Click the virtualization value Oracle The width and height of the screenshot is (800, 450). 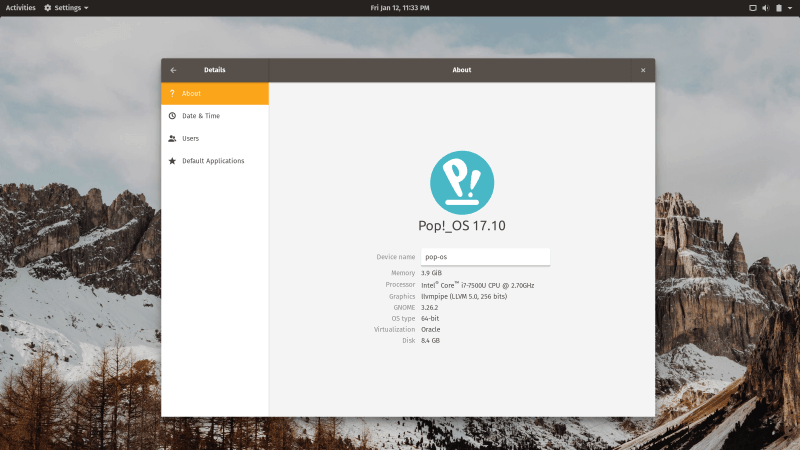click(431, 330)
